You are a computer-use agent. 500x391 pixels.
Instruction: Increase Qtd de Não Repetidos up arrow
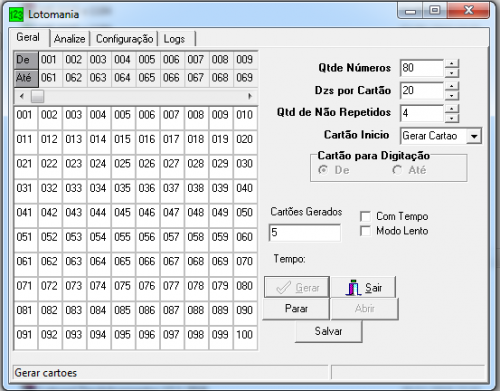click(452, 109)
